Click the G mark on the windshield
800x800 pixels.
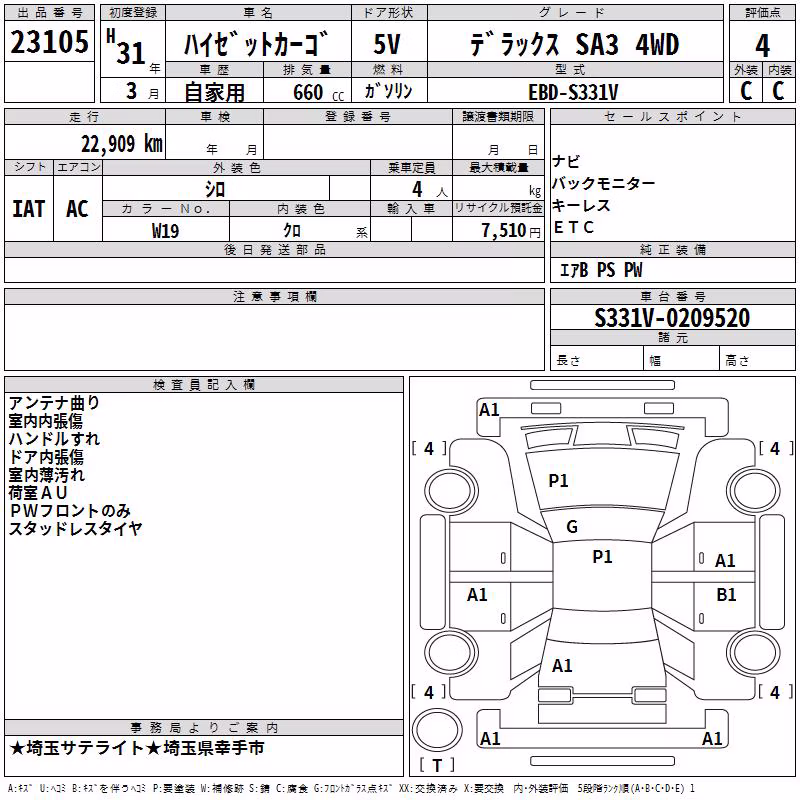click(x=572, y=527)
